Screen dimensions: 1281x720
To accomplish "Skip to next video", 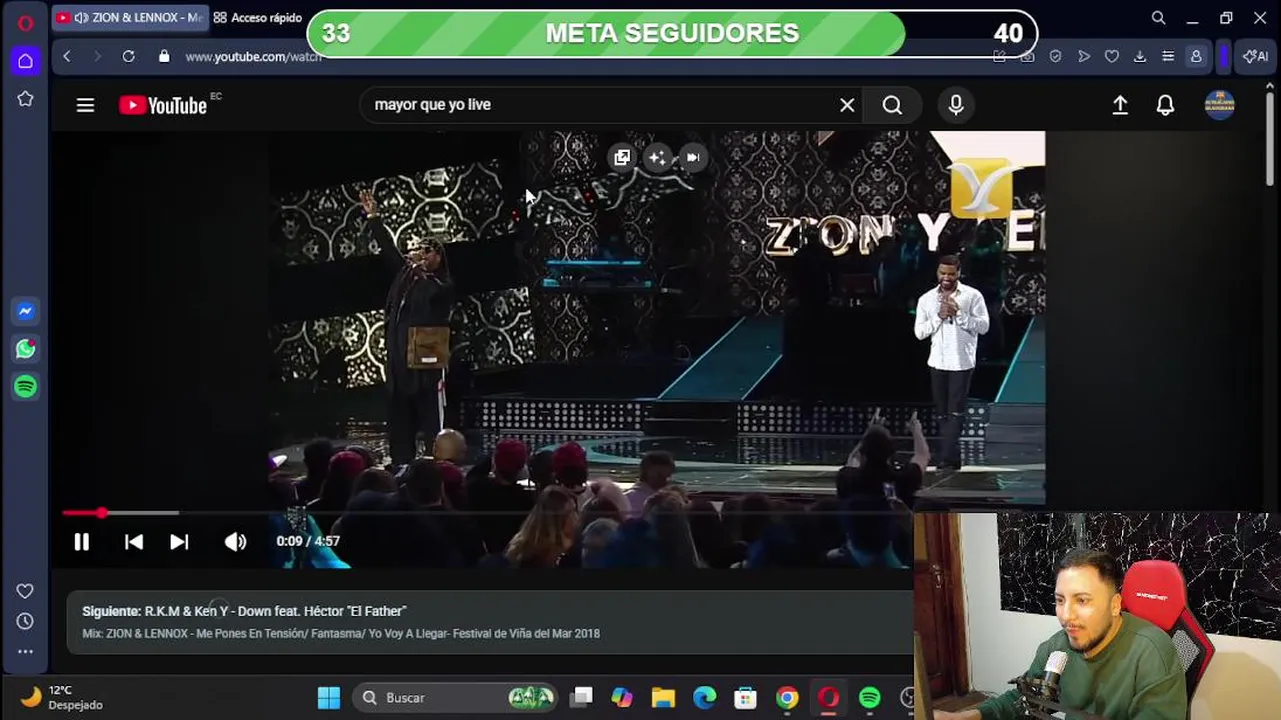I will [179, 541].
